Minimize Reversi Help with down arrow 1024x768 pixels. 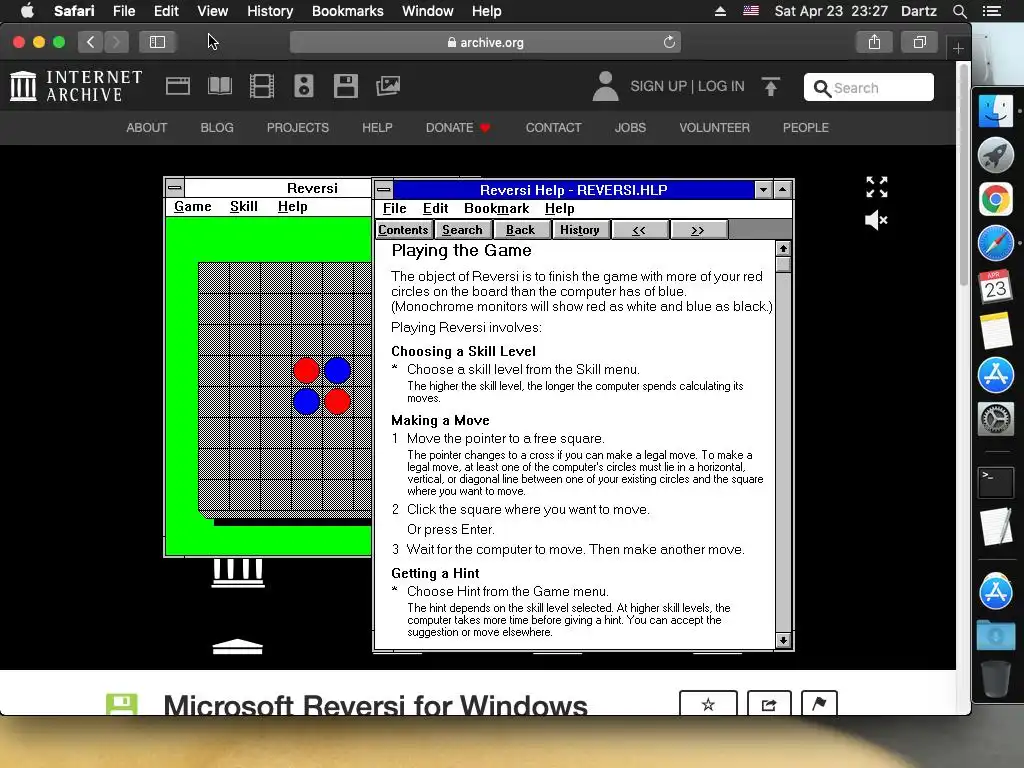[x=763, y=190]
